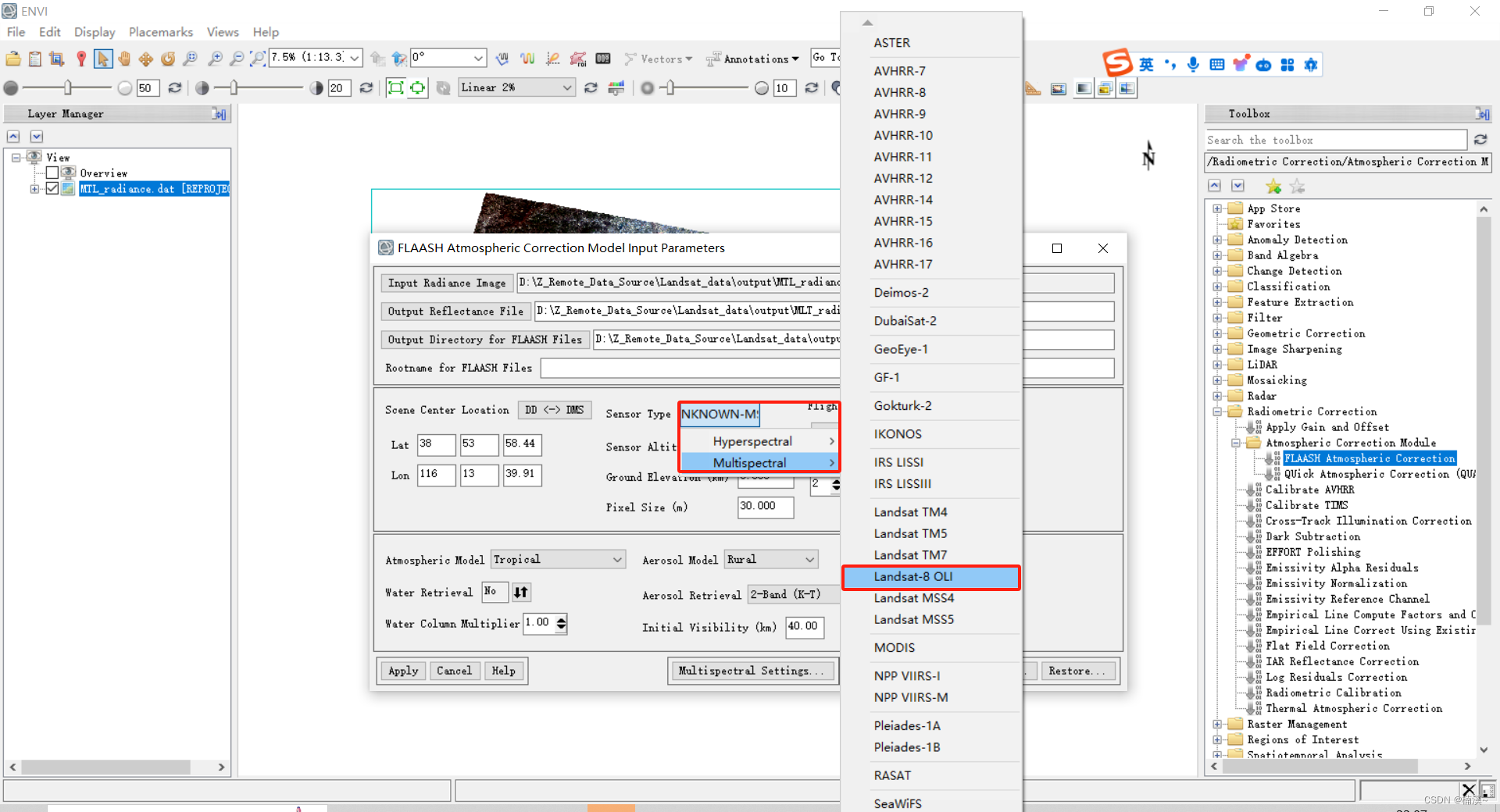Detach the Layer Manager panel icon
This screenshot has height=812, width=1500.
220,114
